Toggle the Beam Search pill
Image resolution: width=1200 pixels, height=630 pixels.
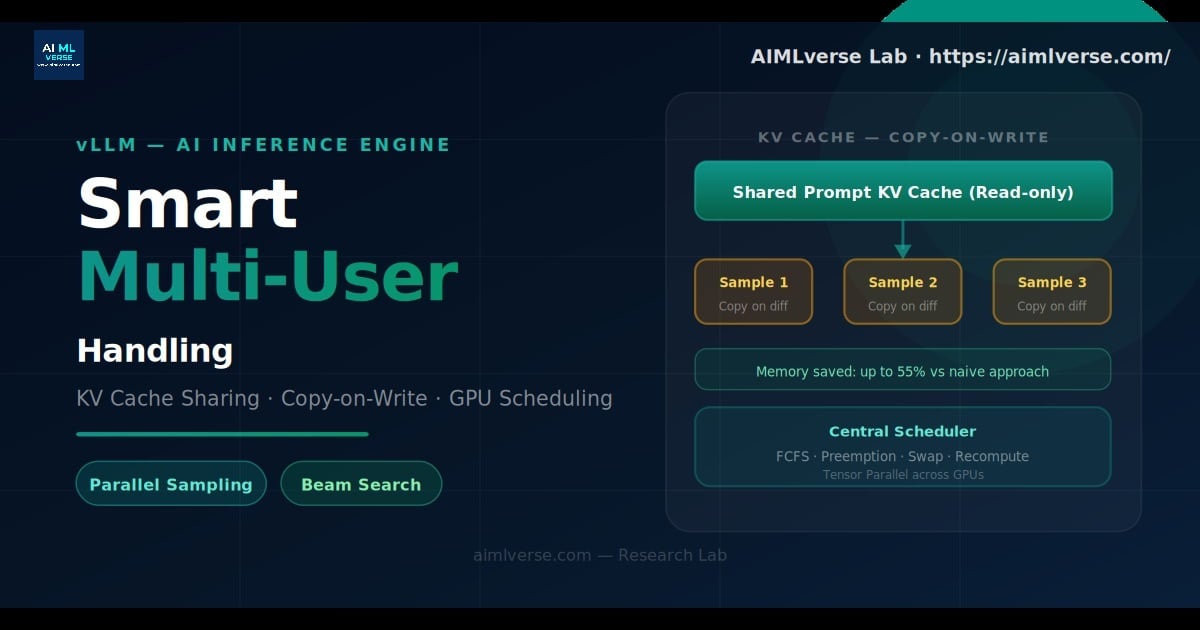tap(361, 483)
